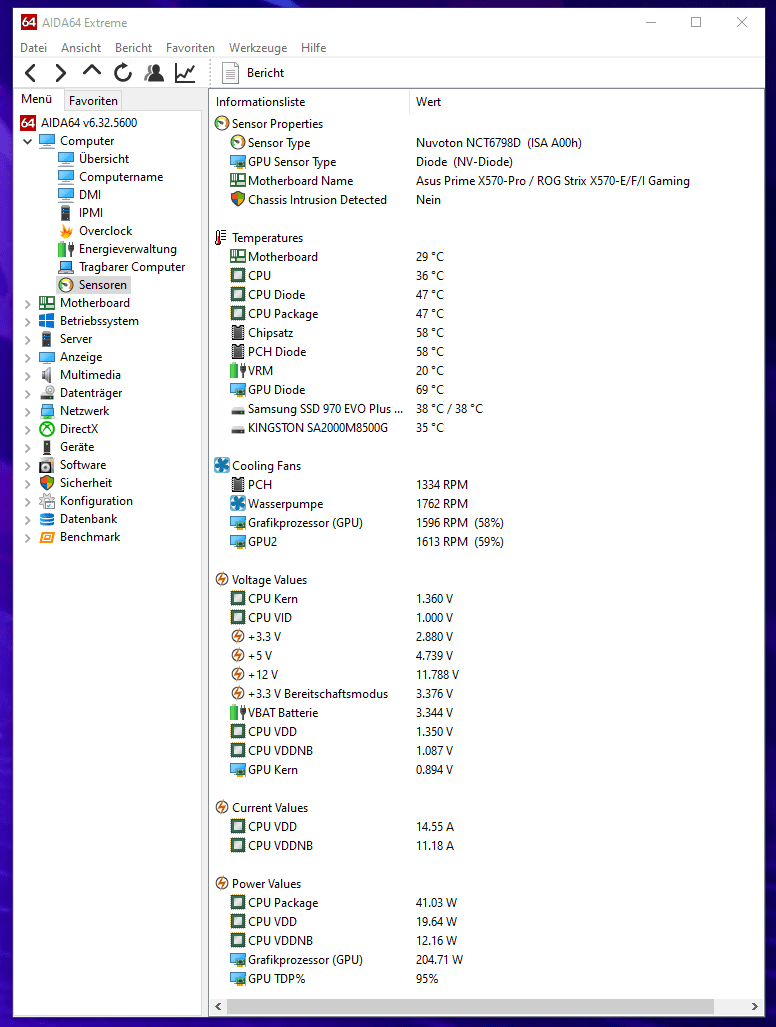Screen dimensions: 776x1027
Task: Click the Sicherheit shield icon
Action: tap(47, 483)
